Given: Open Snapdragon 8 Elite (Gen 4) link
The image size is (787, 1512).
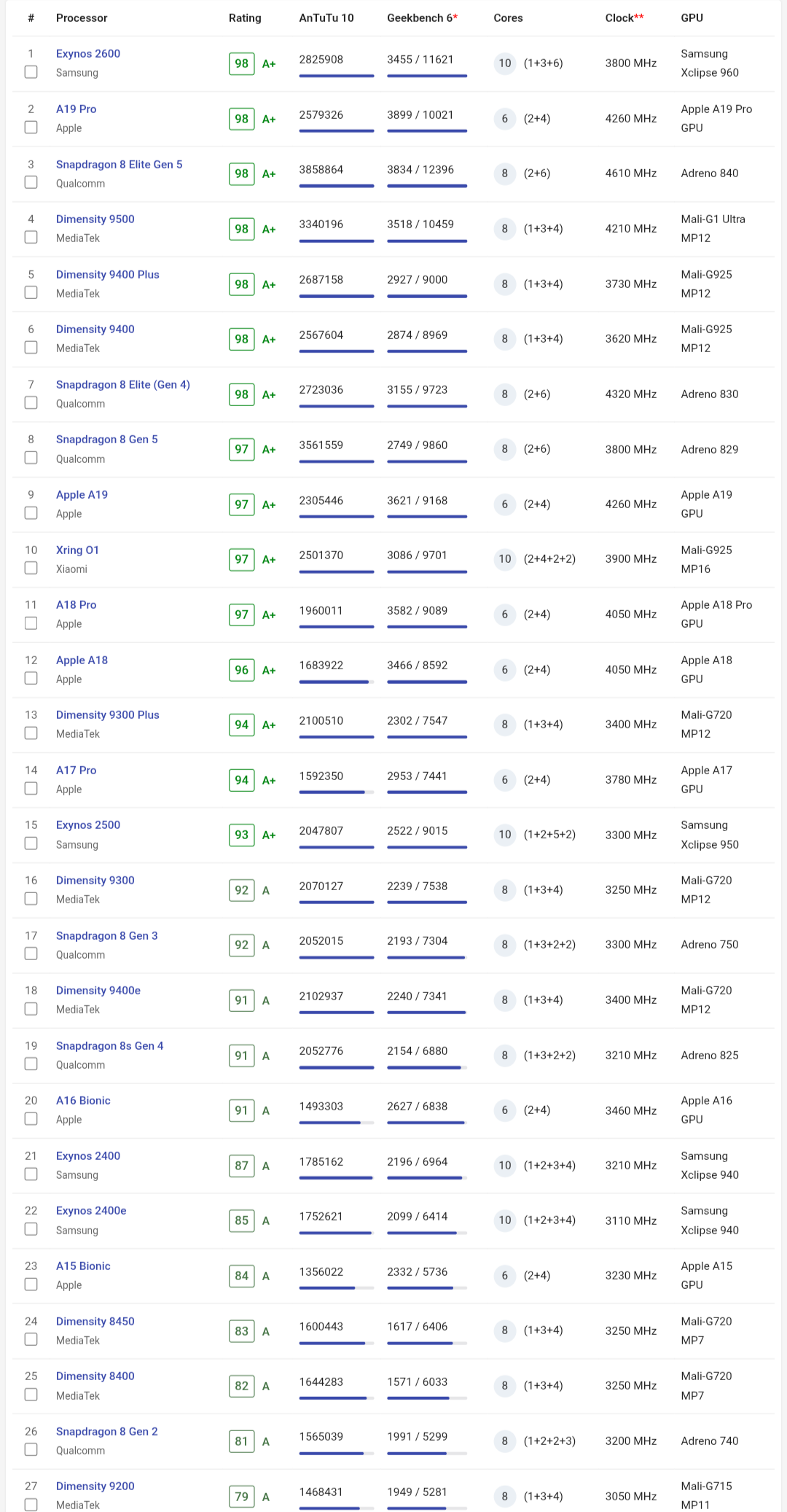Looking at the screenshot, I should click(123, 384).
